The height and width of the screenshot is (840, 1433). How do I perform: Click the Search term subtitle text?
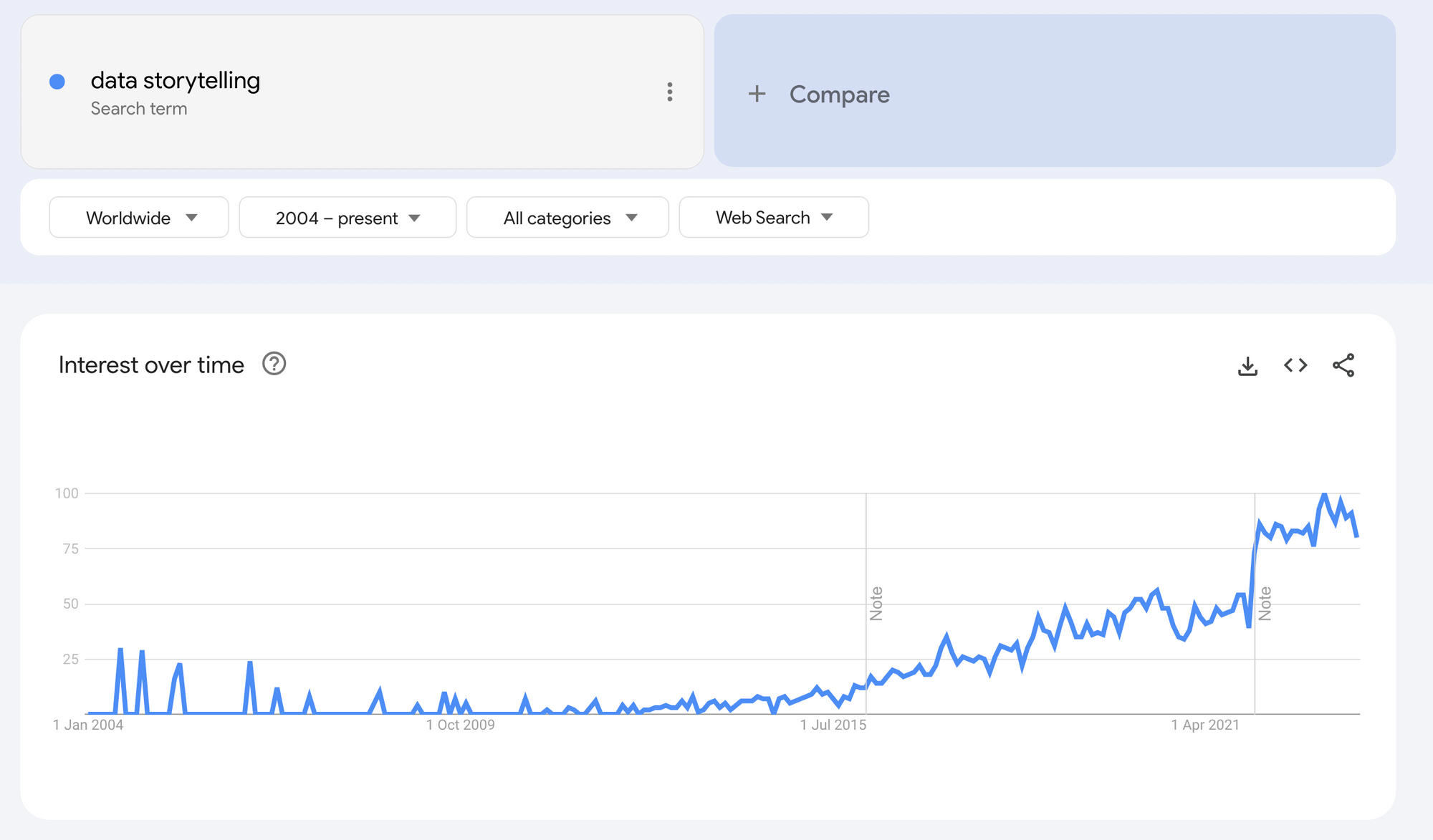coord(139,109)
